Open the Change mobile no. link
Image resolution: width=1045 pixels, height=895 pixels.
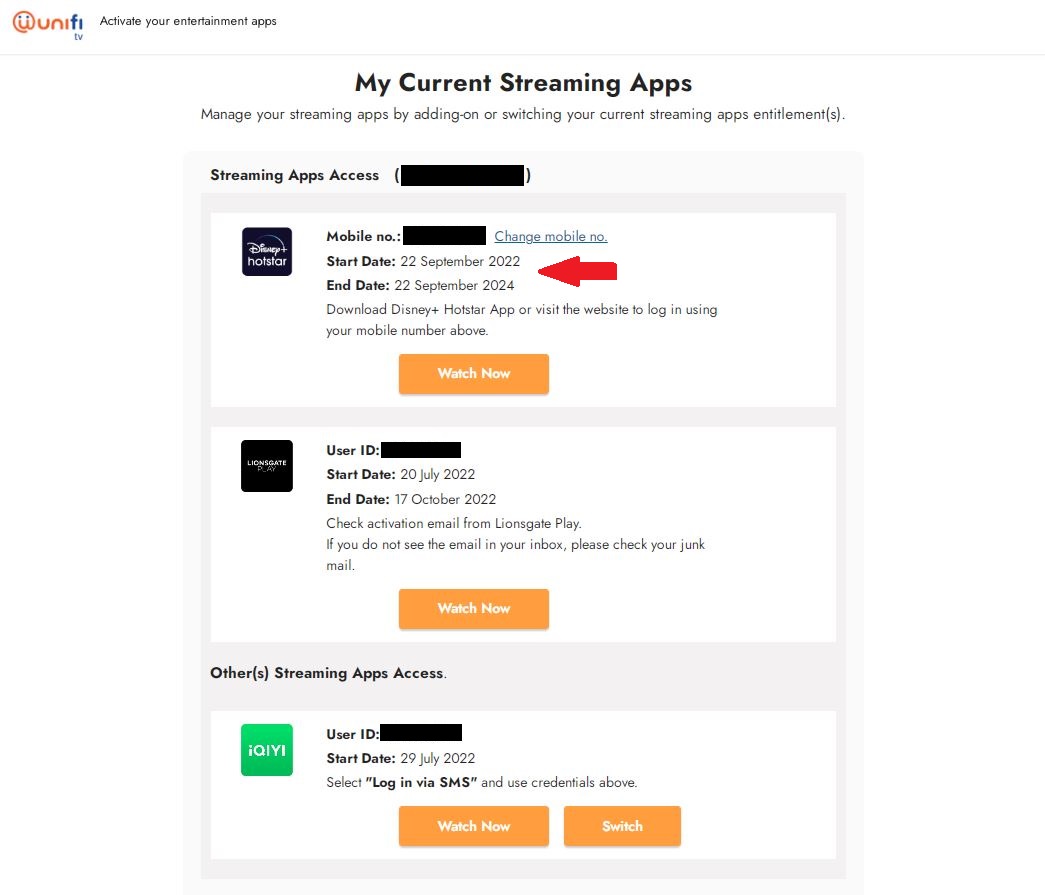click(x=550, y=237)
